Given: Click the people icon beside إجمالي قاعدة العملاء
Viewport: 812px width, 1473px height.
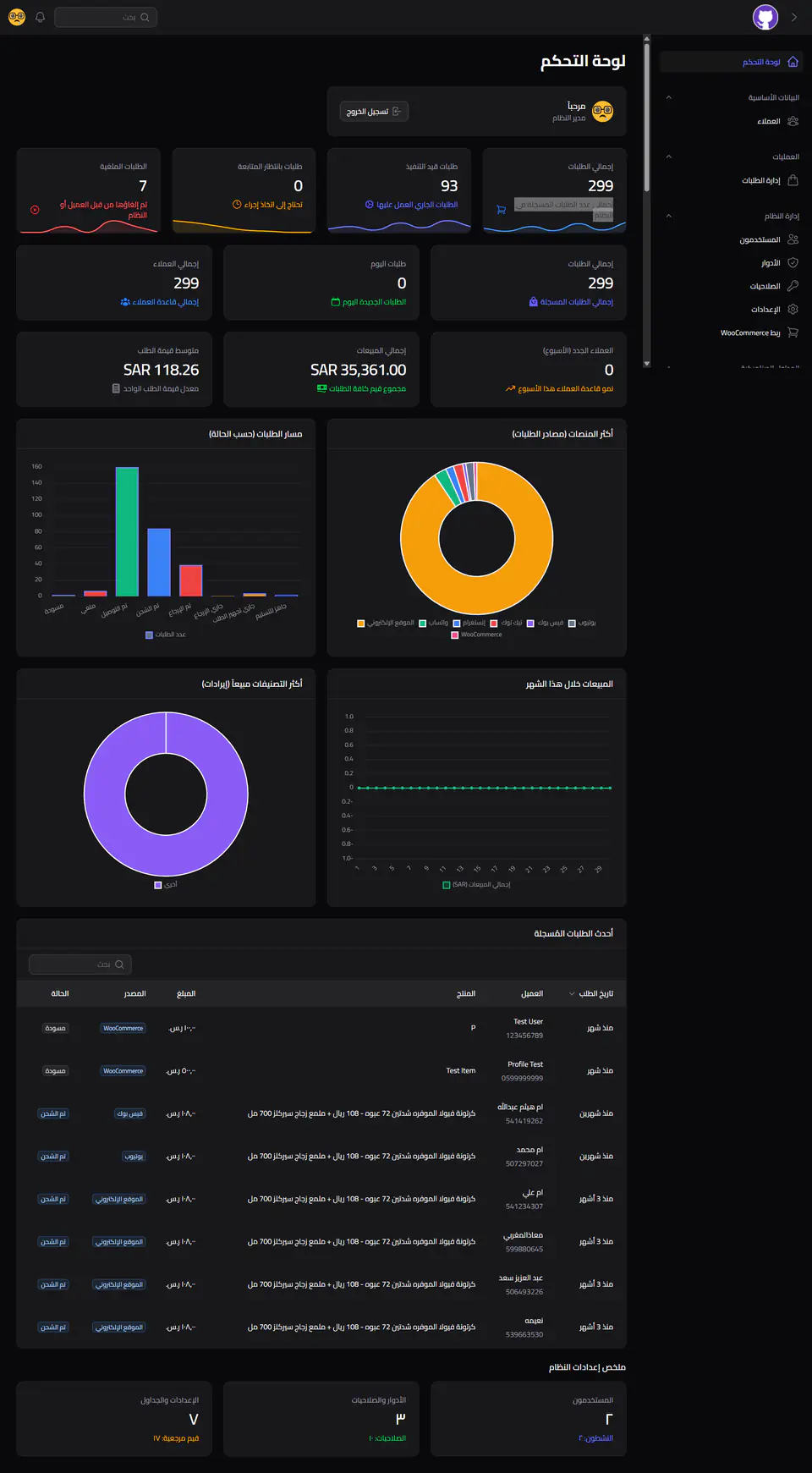Looking at the screenshot, I should tap(125, 302).
